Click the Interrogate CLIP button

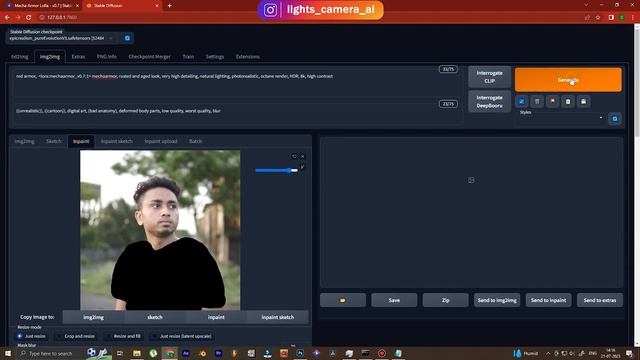tap(489, 77)
